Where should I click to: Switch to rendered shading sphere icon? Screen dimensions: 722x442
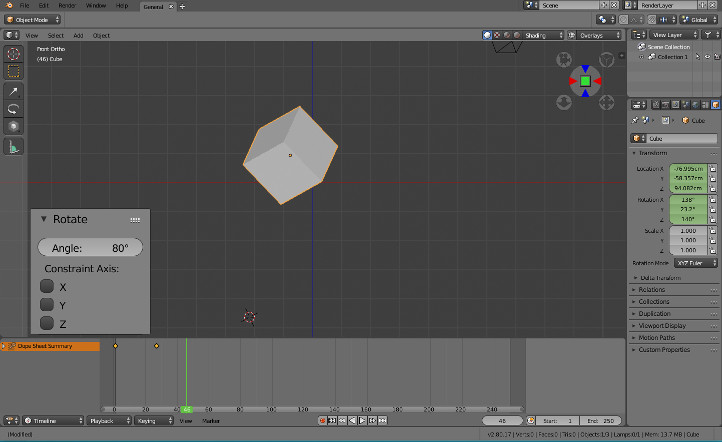517,35
